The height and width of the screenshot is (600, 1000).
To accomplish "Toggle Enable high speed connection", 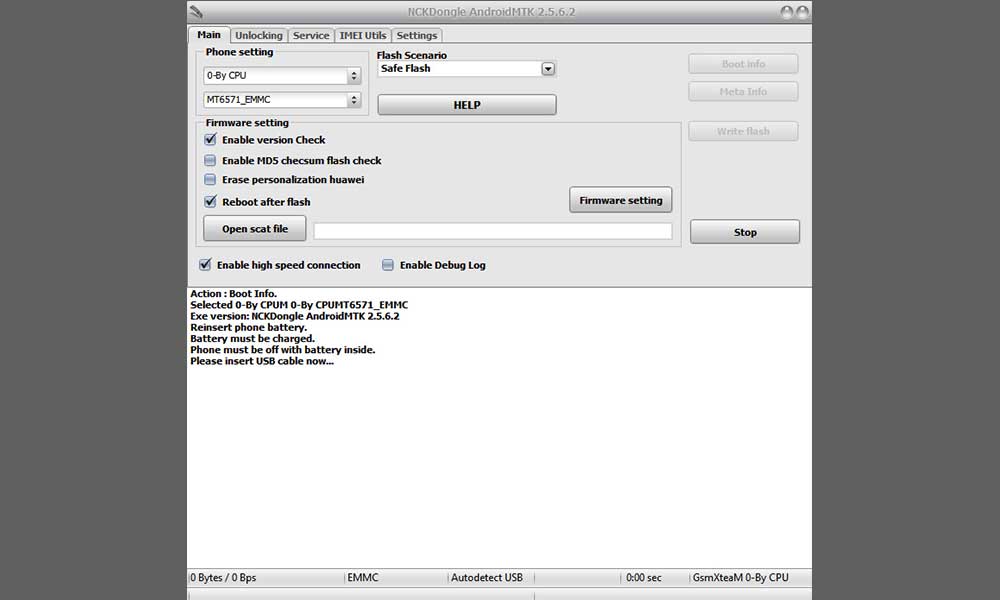I will [x=205, y=265].
